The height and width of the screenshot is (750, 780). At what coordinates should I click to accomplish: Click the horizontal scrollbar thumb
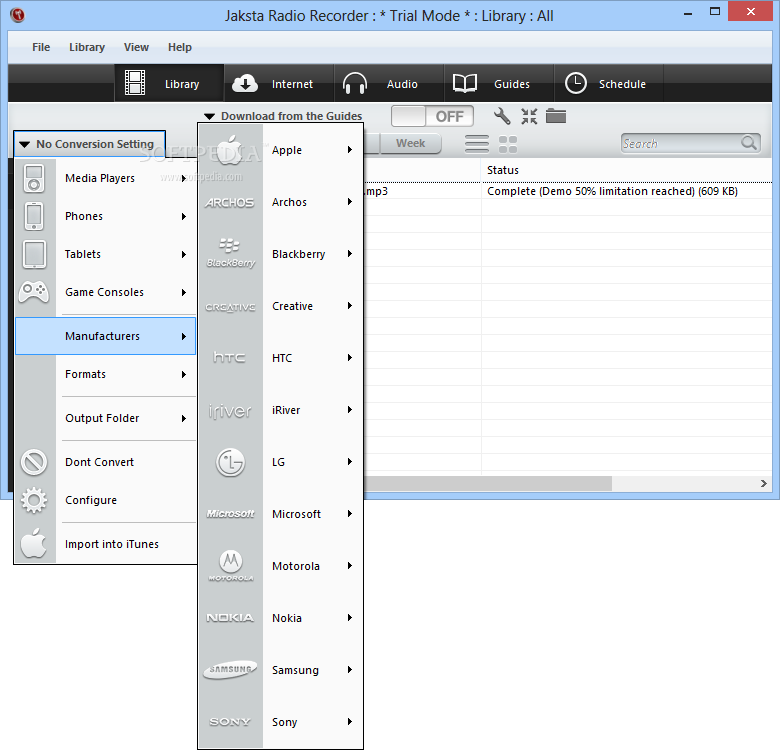tap(488, 483)
